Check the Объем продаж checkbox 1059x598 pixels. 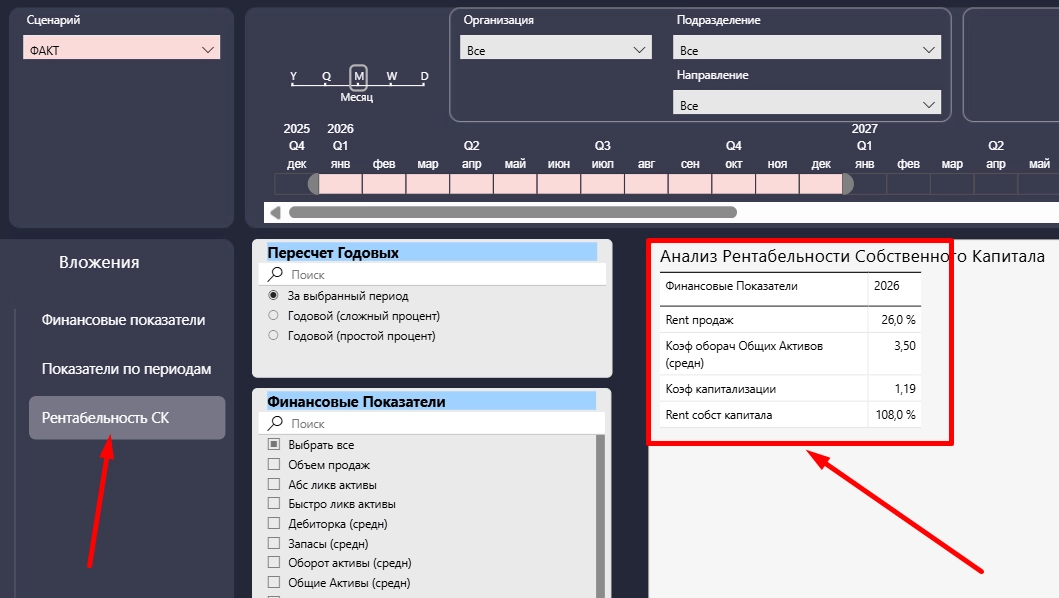click(x=274, y=464)
